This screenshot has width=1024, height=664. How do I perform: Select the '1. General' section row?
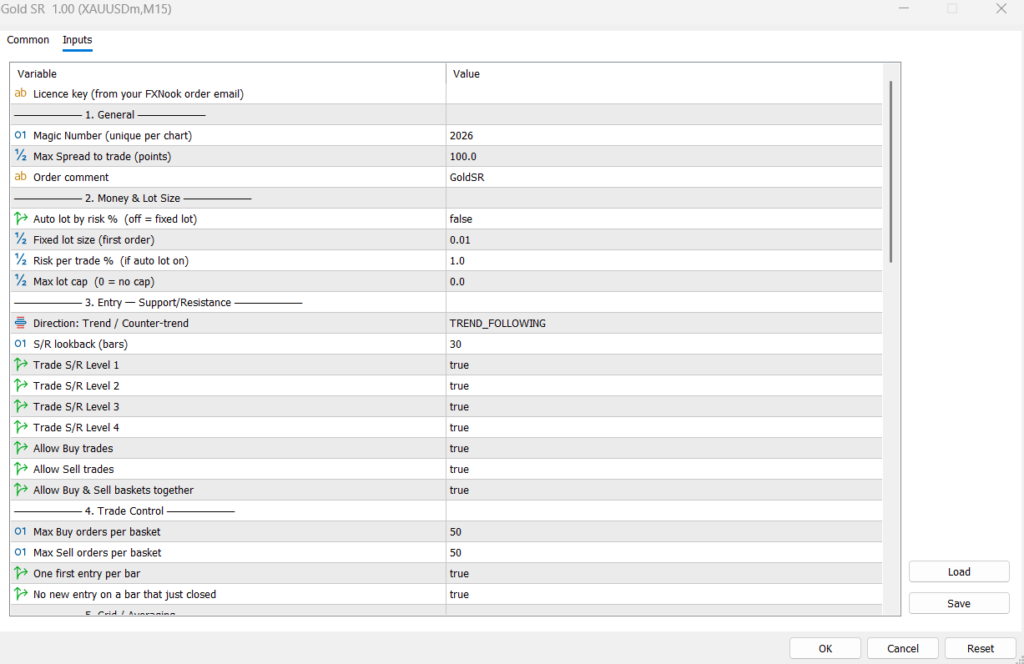(x=446, y=114)
